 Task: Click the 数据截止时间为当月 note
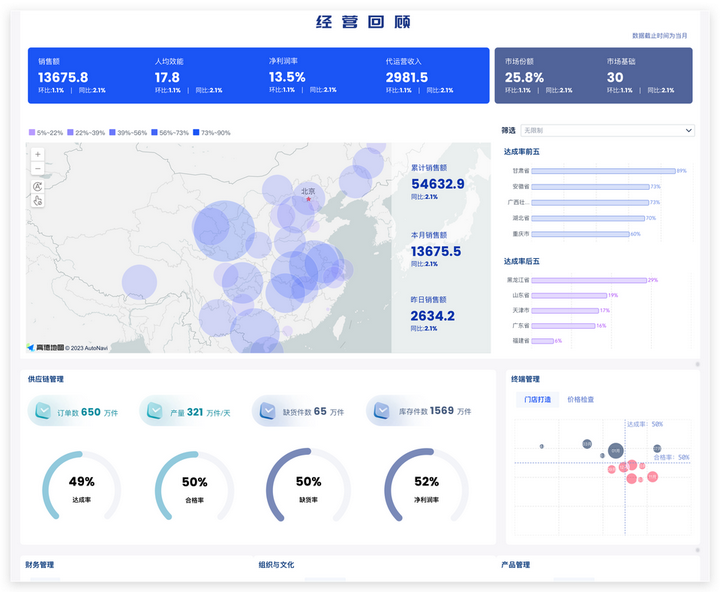pos(660,35)
